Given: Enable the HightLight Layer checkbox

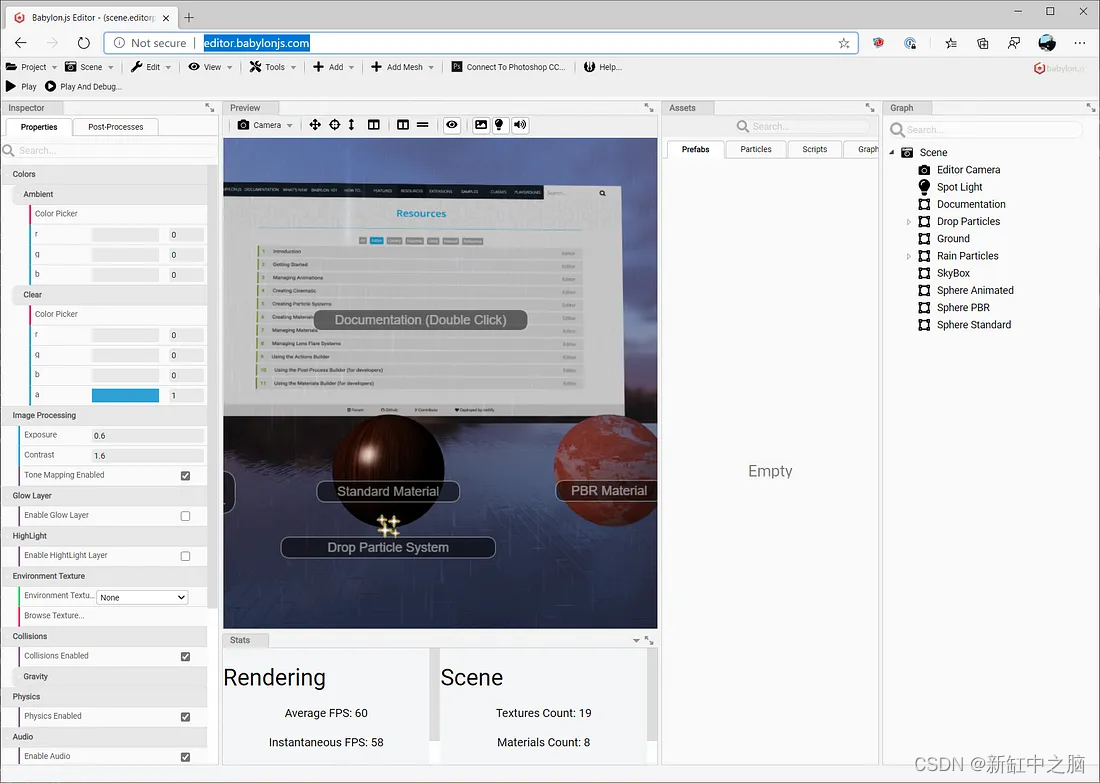Looking at the screenshot, I should point(185,556).
